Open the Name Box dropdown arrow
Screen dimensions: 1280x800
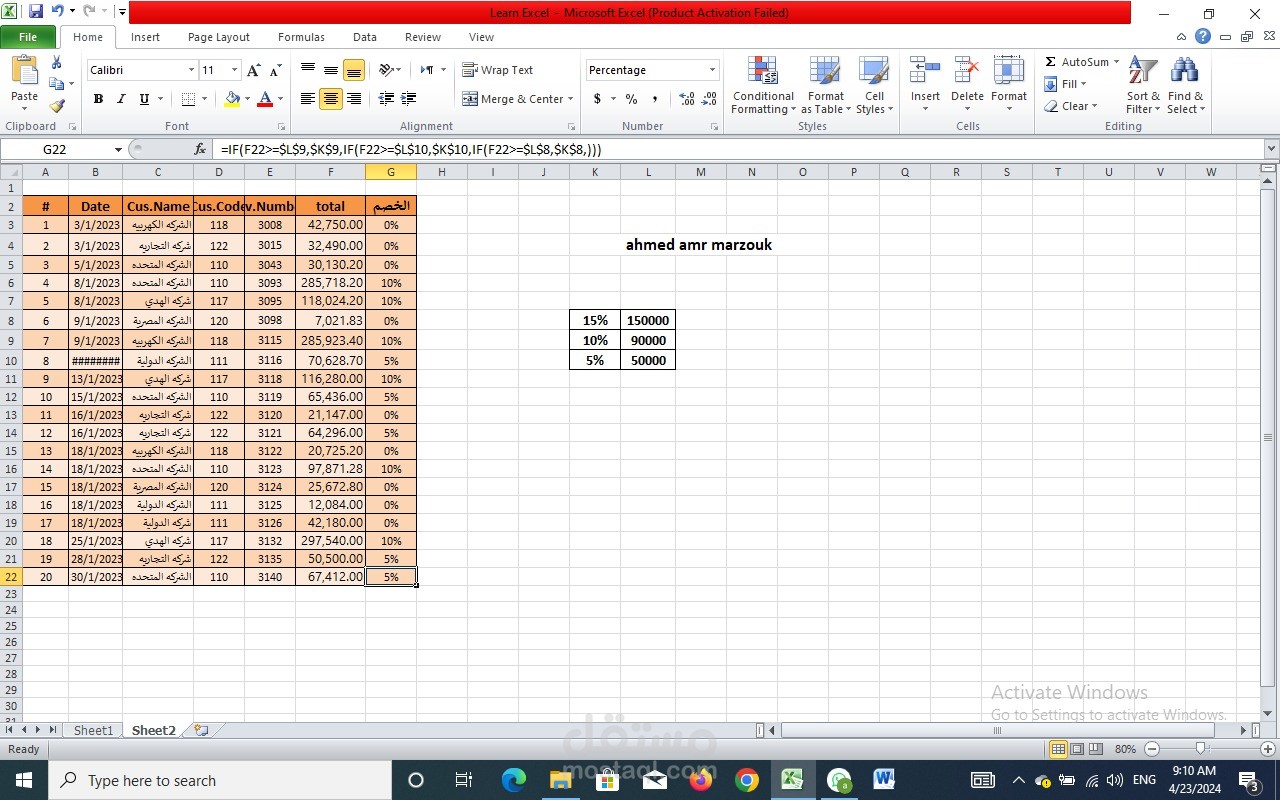coord(118,149)
